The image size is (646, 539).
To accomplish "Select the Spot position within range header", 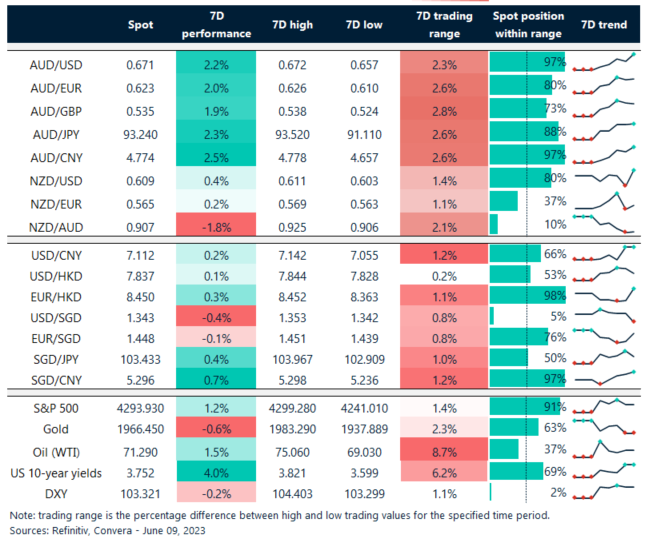I will pyautogui.click(x=528, y=25).
